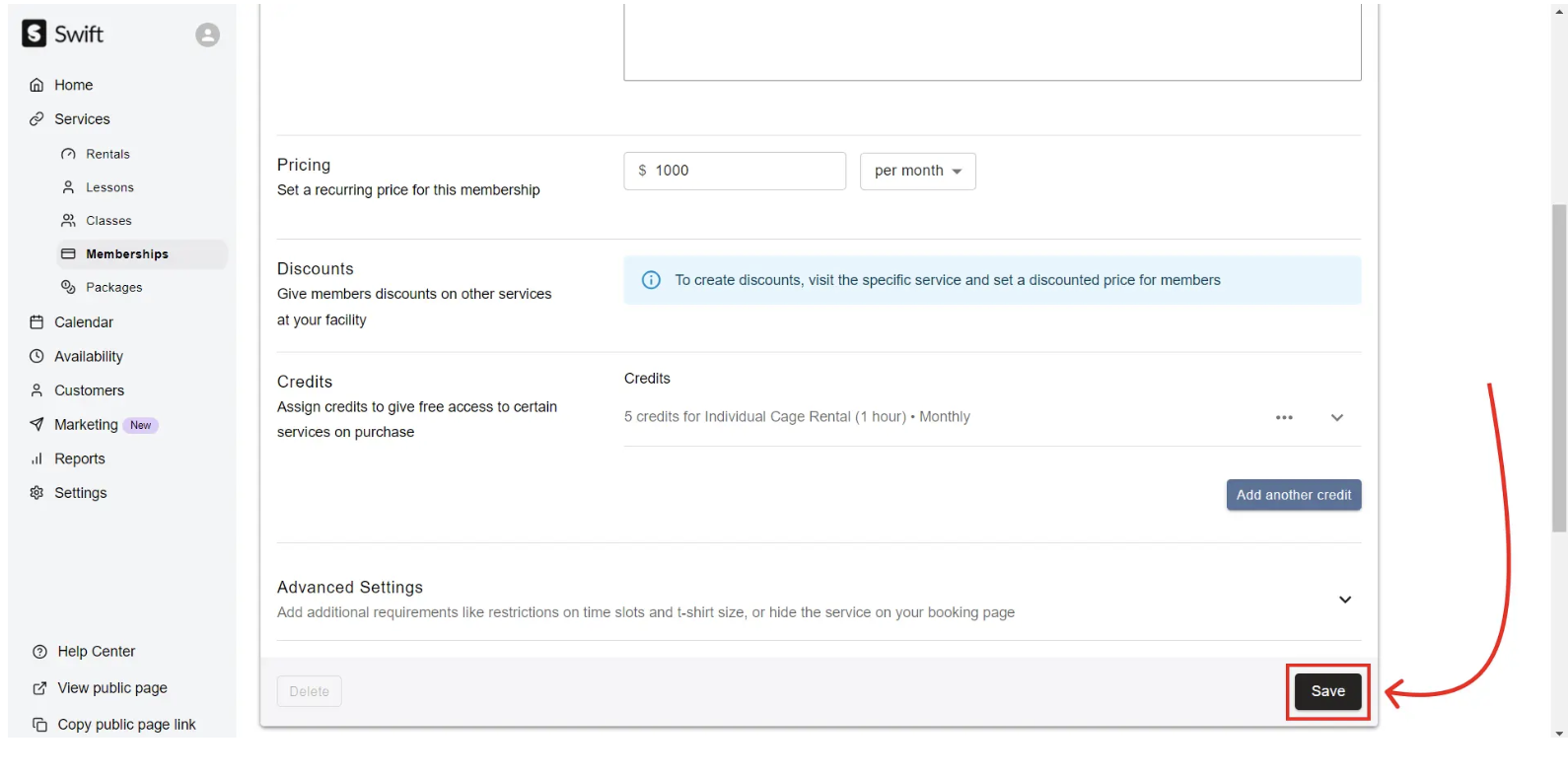Click the three-dots menu on credit row
Image resolution: width=1568 pixels, height=777 pixels.
coord(1284,417)
